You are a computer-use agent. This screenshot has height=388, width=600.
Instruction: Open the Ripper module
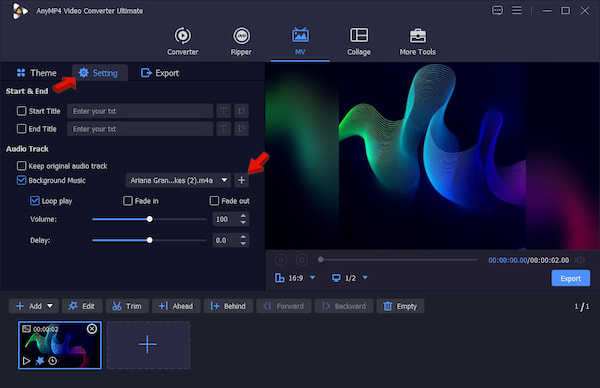pos(241,42)
